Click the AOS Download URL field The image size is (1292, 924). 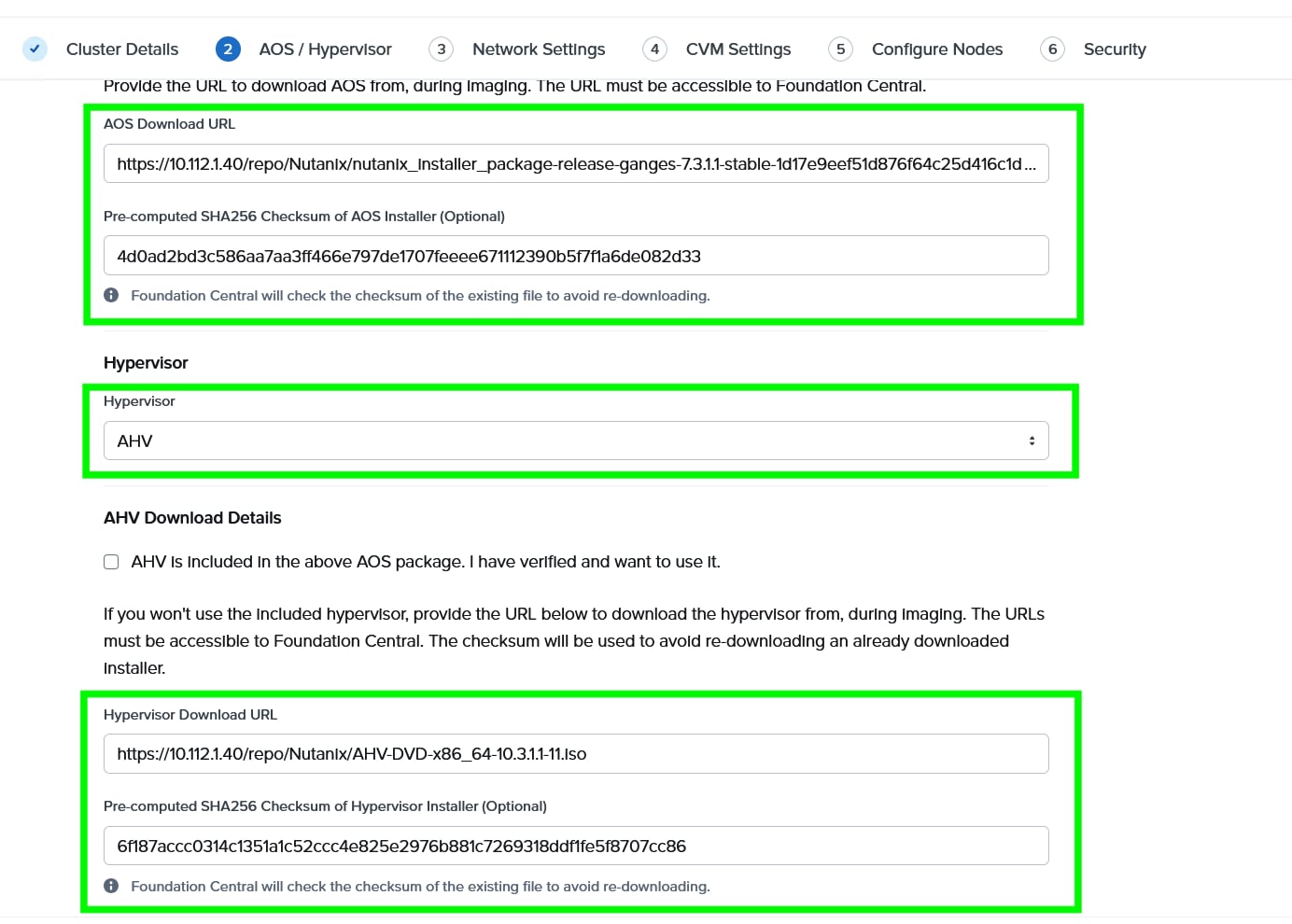(576, 163)
